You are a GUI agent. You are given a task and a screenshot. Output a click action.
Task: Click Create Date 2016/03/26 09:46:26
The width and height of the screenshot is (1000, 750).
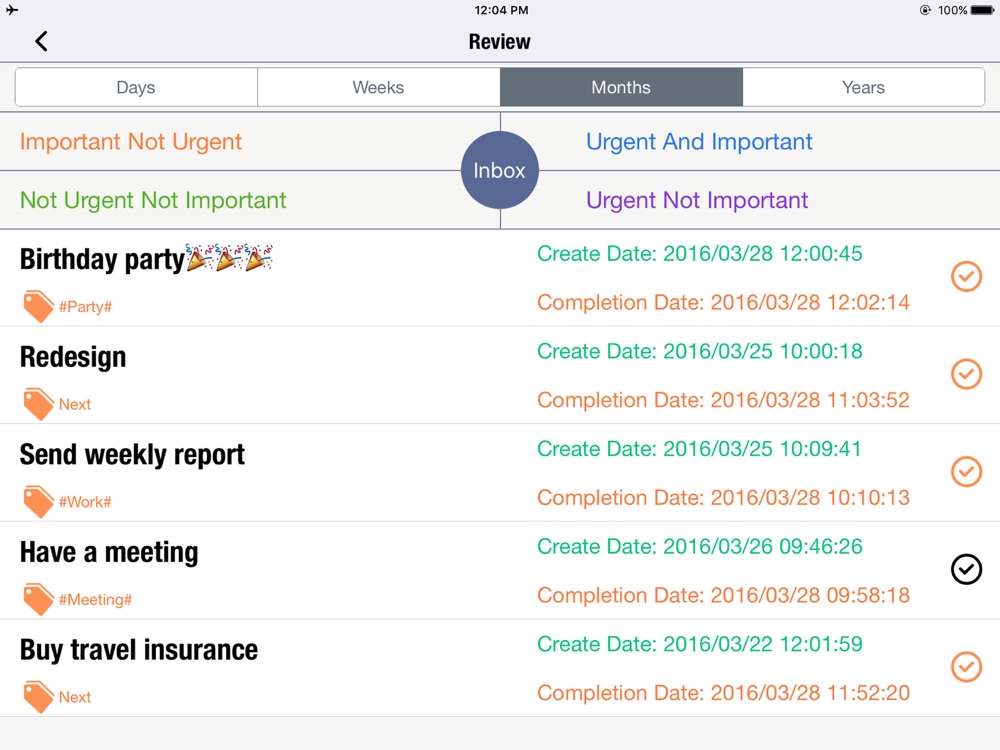(x=700, y=547)
